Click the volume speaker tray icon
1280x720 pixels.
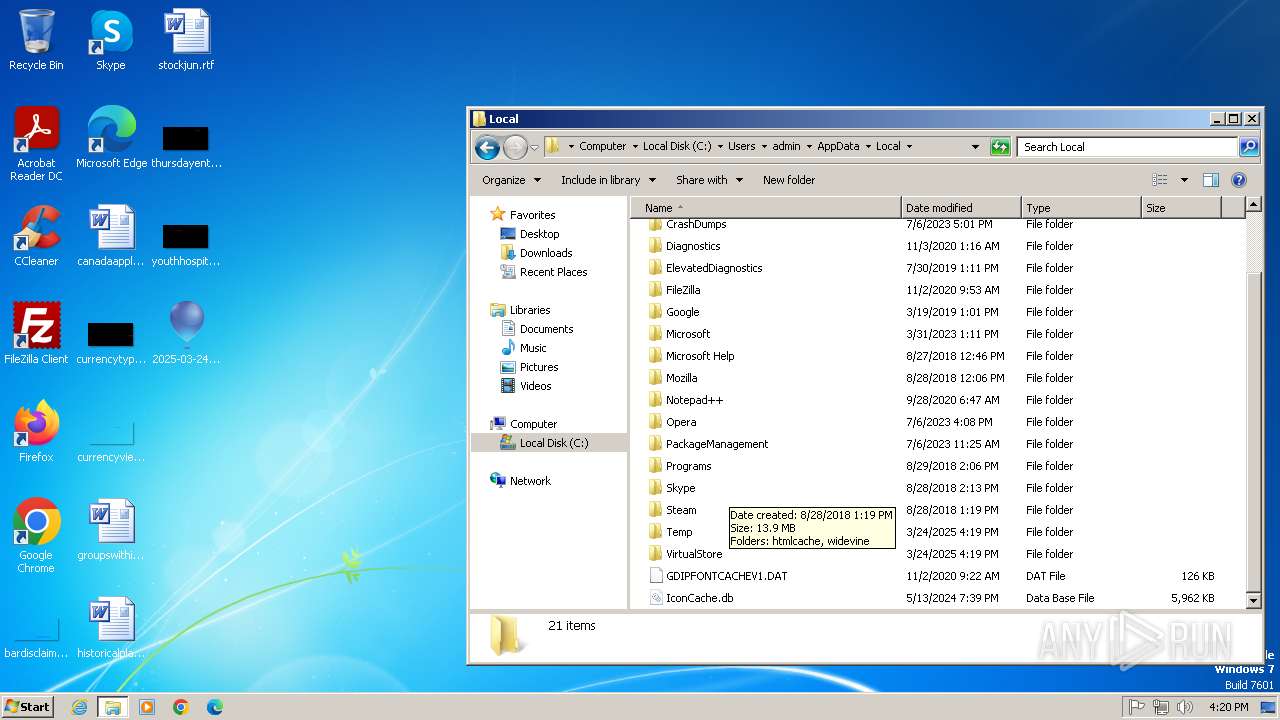pyautogui.click(x=1185, y=707)
